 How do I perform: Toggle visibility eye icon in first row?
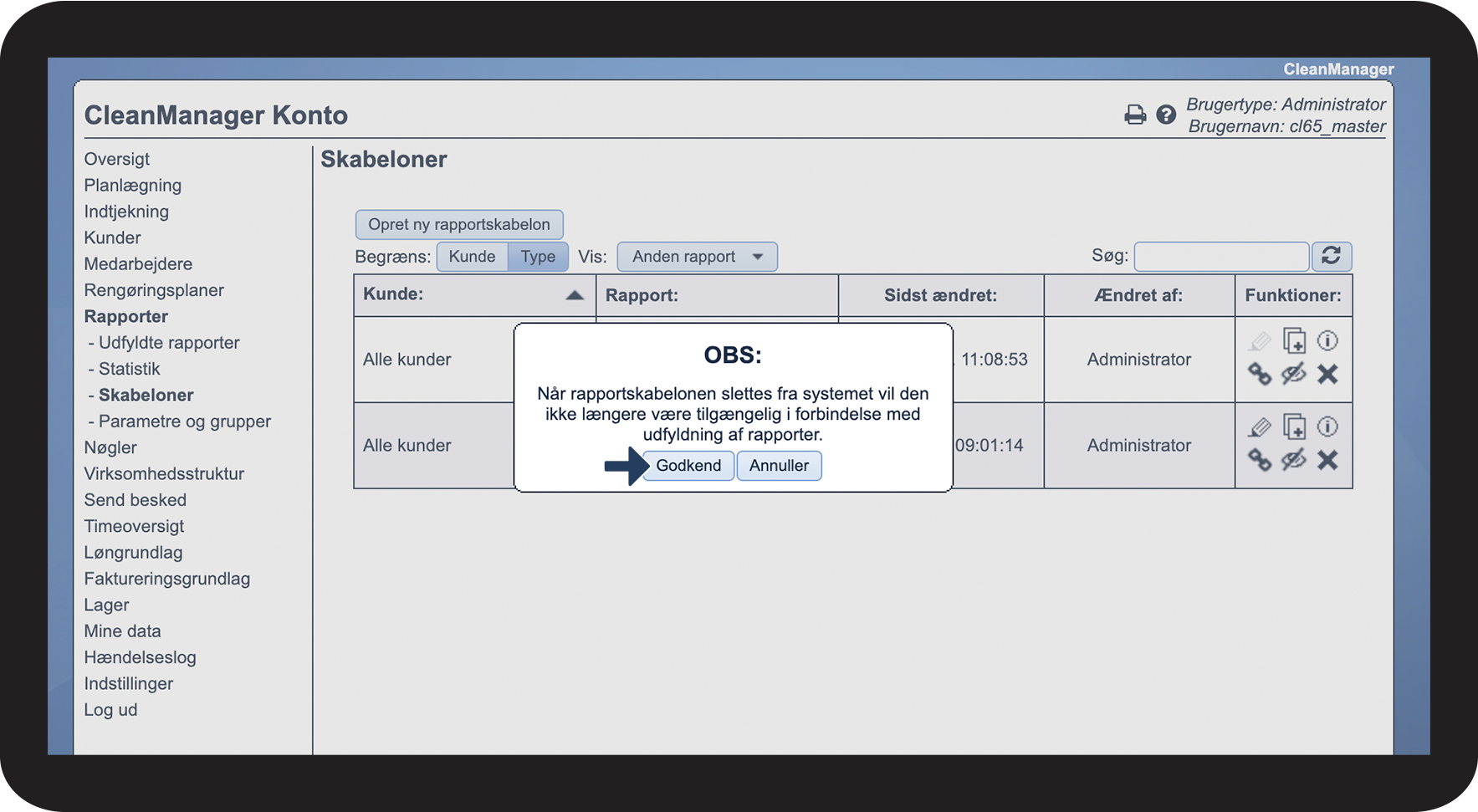click(x=1294, y=374)
